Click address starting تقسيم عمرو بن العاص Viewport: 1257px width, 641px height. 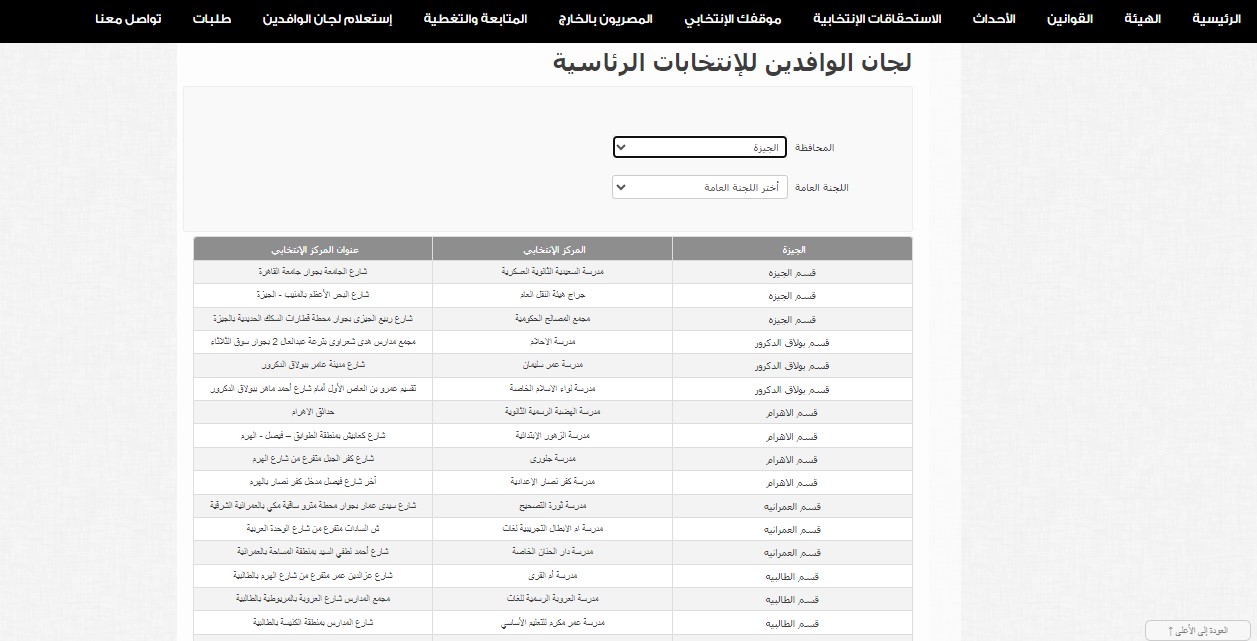313,389
